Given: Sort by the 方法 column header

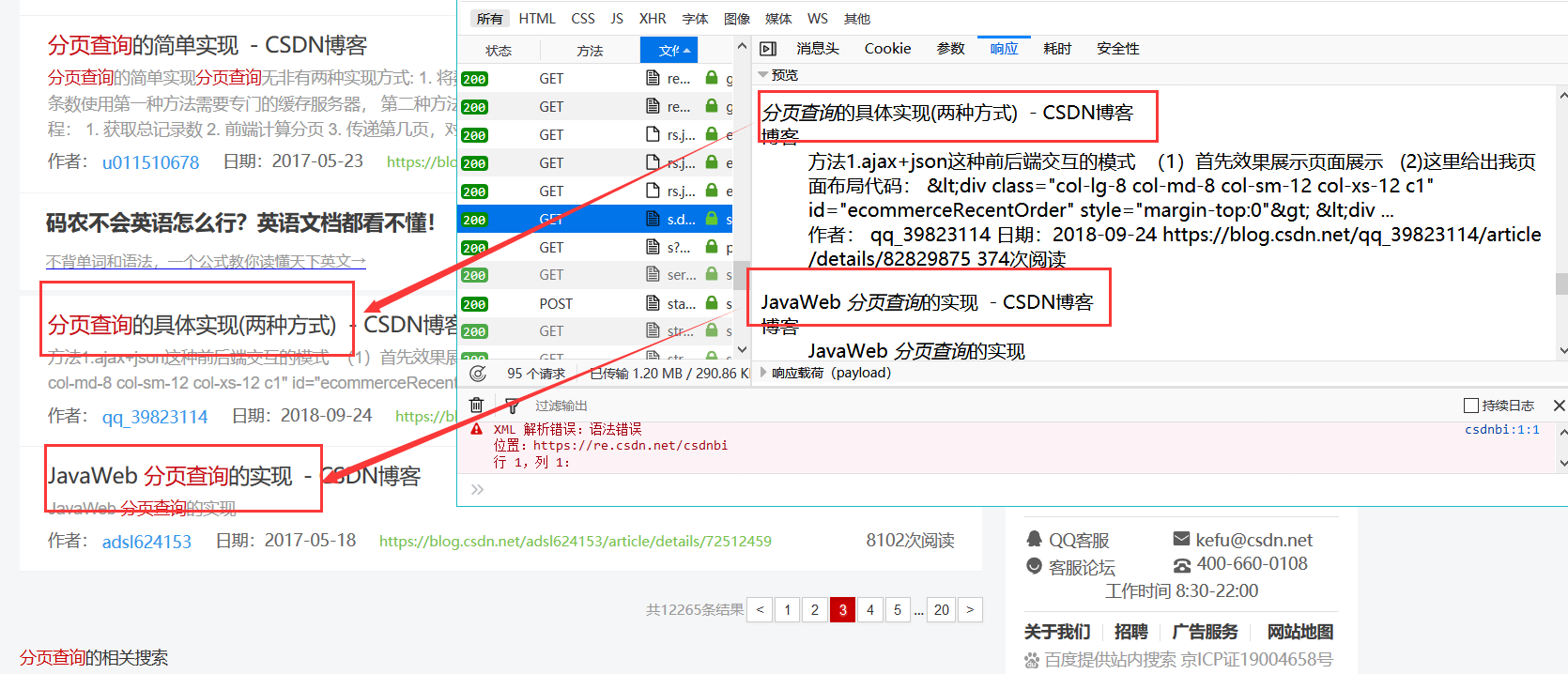Looking at the screenshot, I should pyautogui.click(x=590, y=51).
